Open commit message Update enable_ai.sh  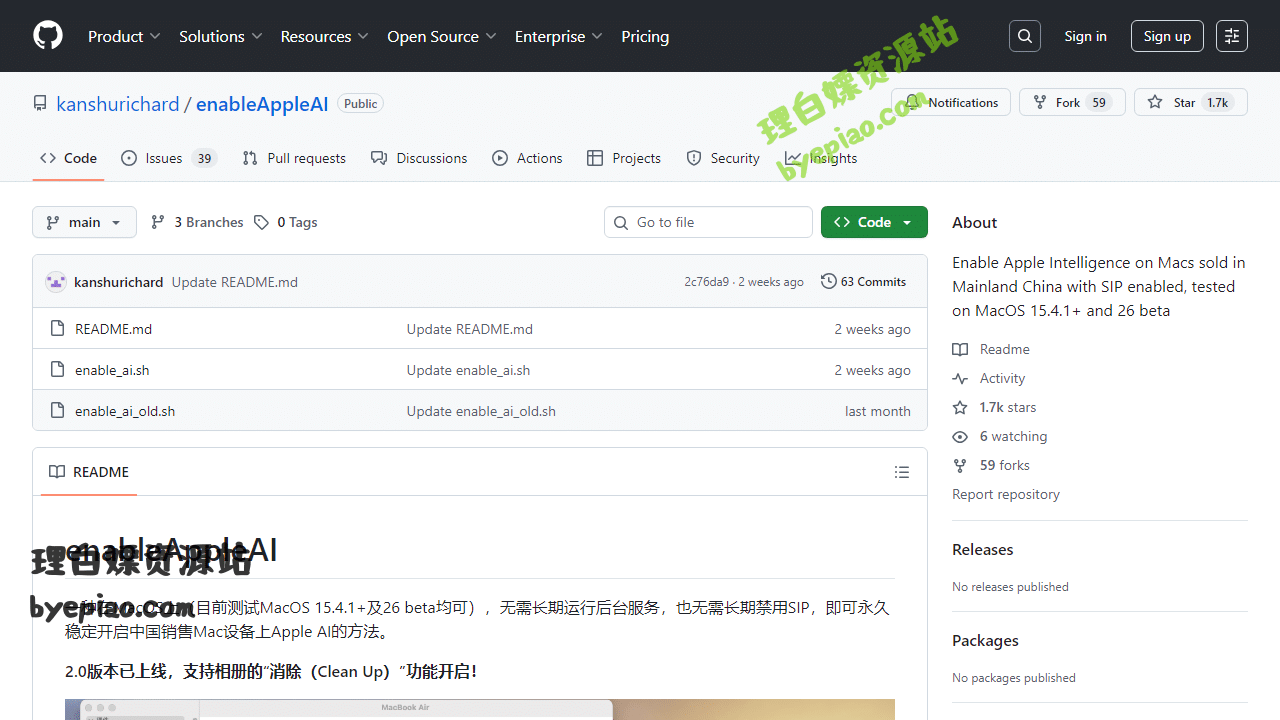click(x=468, y=370)
